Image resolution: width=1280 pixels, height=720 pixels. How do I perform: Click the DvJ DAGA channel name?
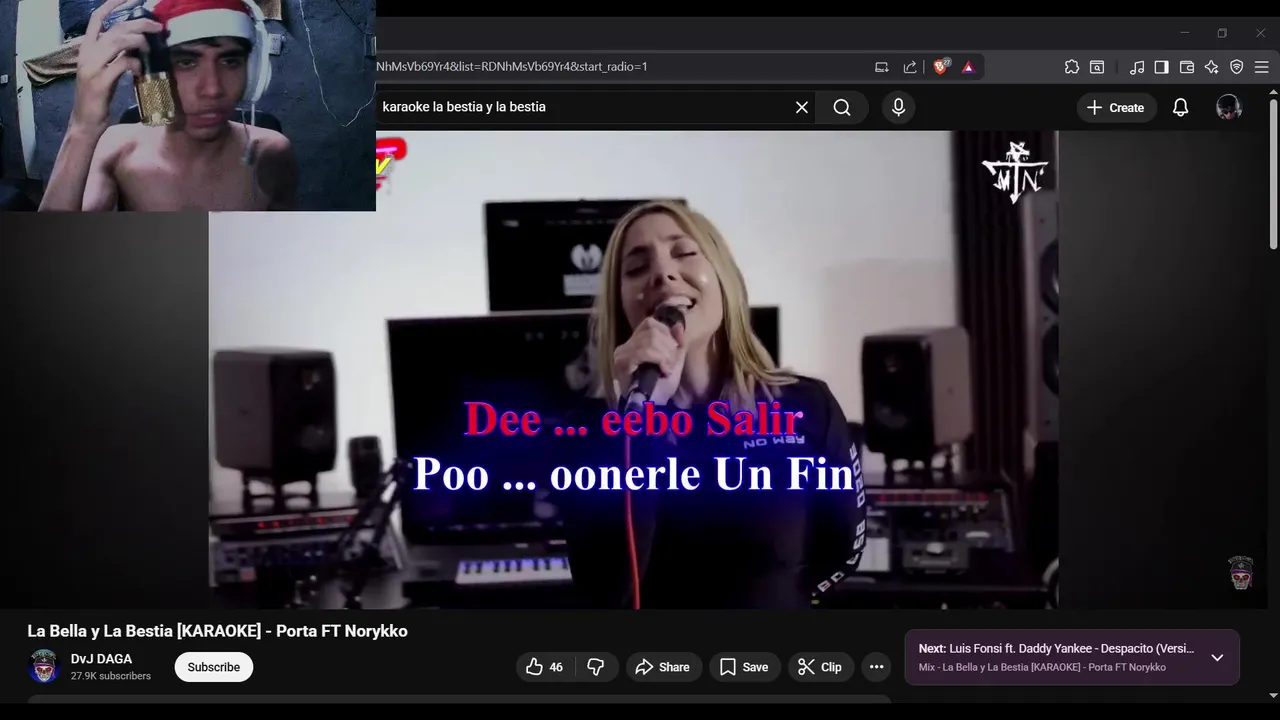click(x=101, y=659)
